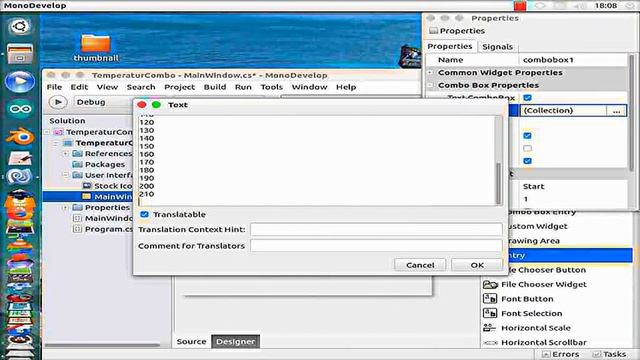The image size is (640, 360).
Task: Click the References folder icon in solution tree
Action: [77, 153]
